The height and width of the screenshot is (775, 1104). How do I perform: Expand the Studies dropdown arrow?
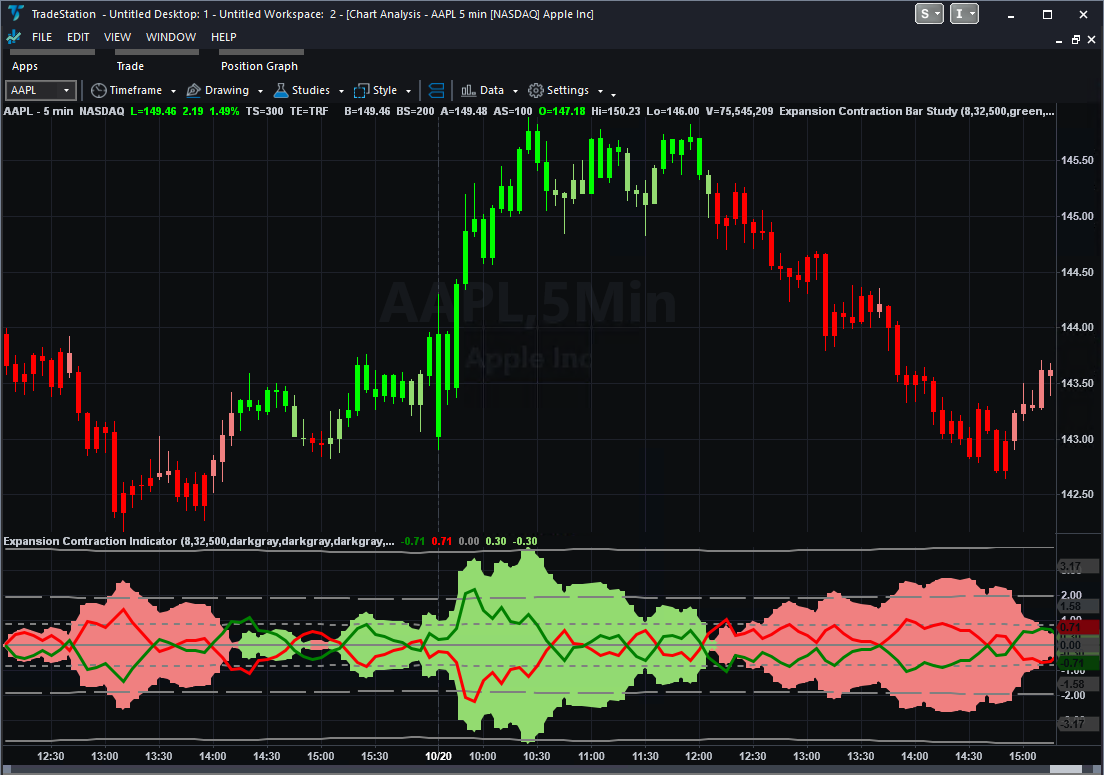click(x=341, y=91)
